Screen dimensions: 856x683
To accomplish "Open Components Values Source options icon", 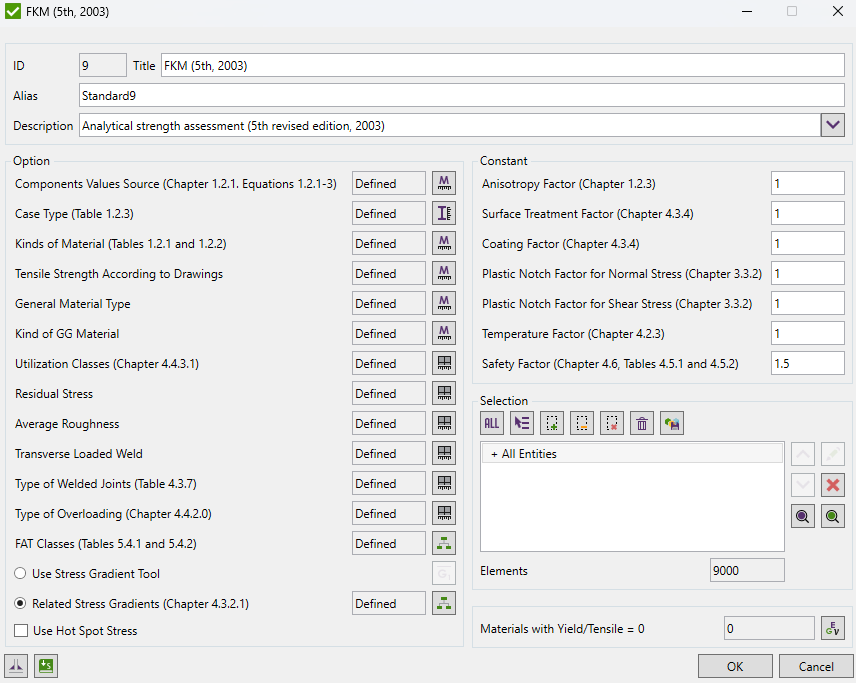I will tap(443, 183).
